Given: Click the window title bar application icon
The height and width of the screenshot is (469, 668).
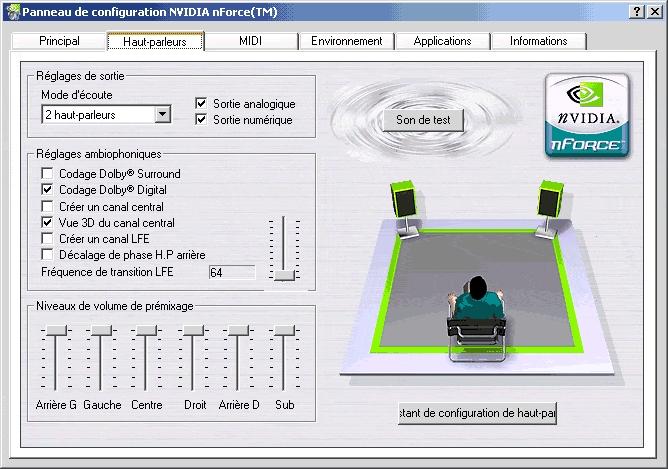Looking at the screenshot, I should click(13, 12).
